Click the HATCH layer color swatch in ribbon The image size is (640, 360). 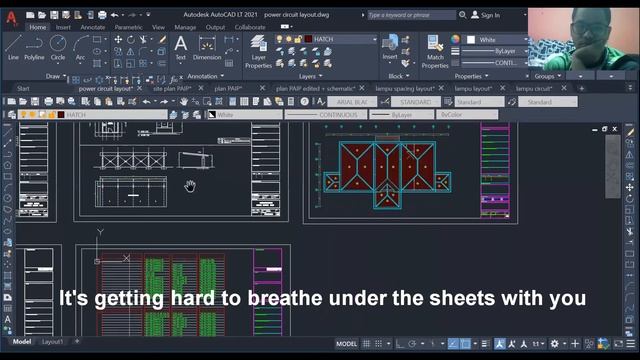[309, 39]
